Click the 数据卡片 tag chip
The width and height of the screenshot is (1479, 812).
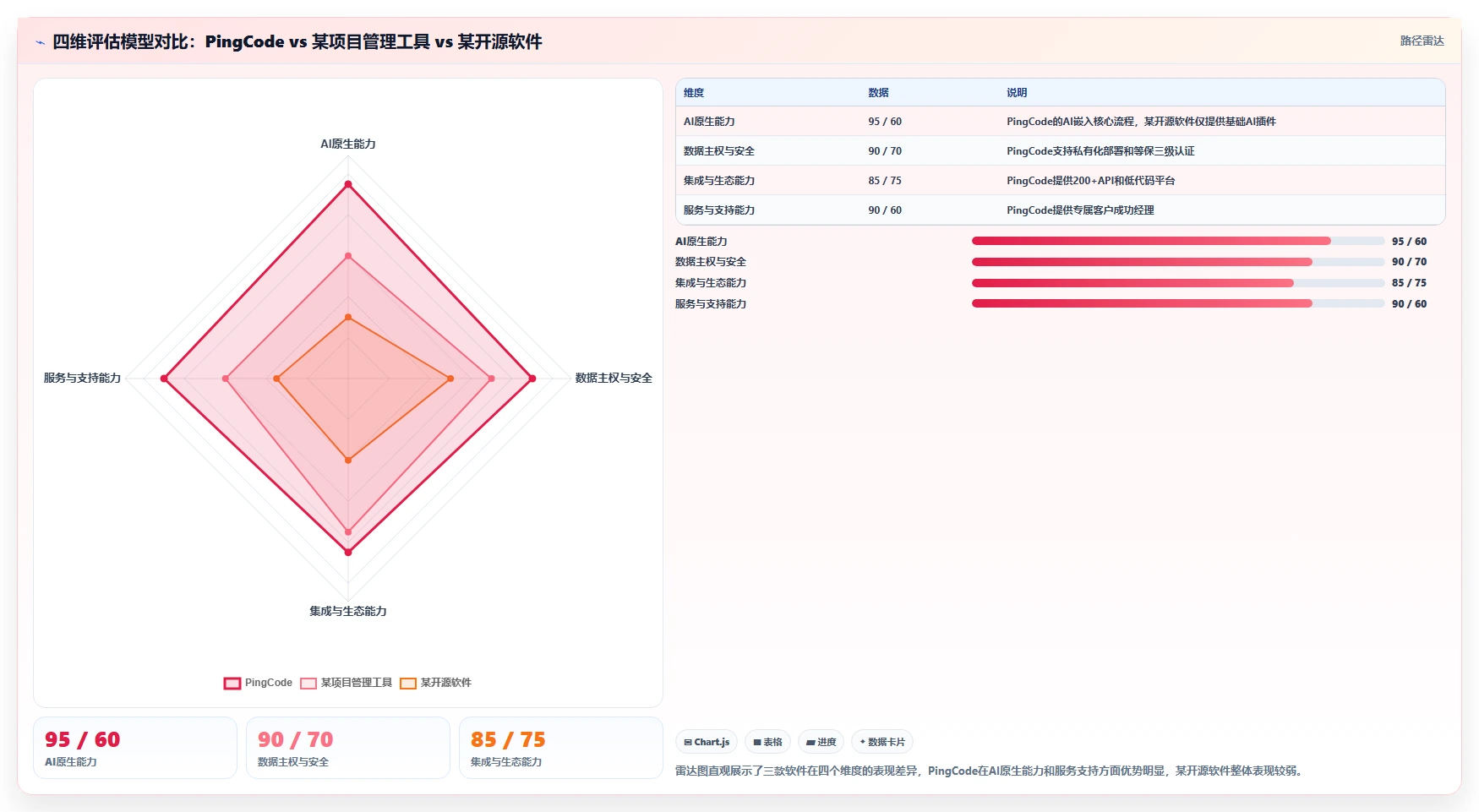pyautogui.click(x=882, y=742)
